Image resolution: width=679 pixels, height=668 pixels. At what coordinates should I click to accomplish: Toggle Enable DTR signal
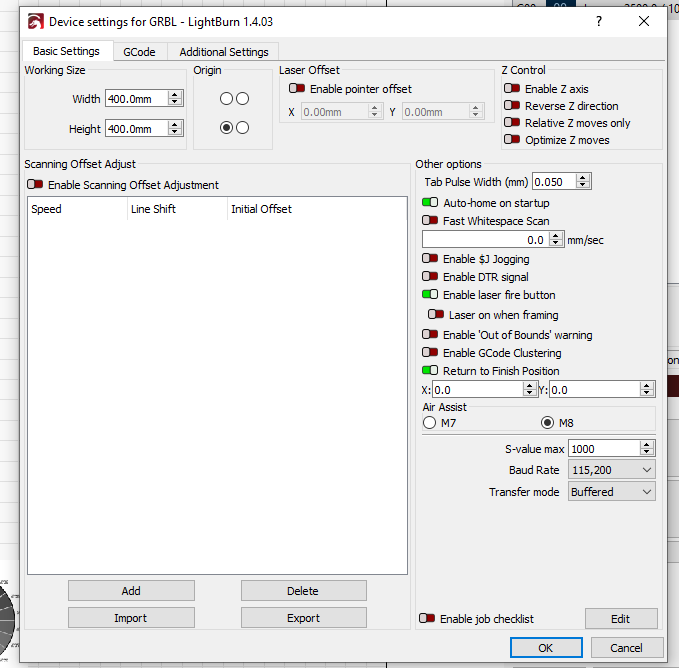coord(430,276)
